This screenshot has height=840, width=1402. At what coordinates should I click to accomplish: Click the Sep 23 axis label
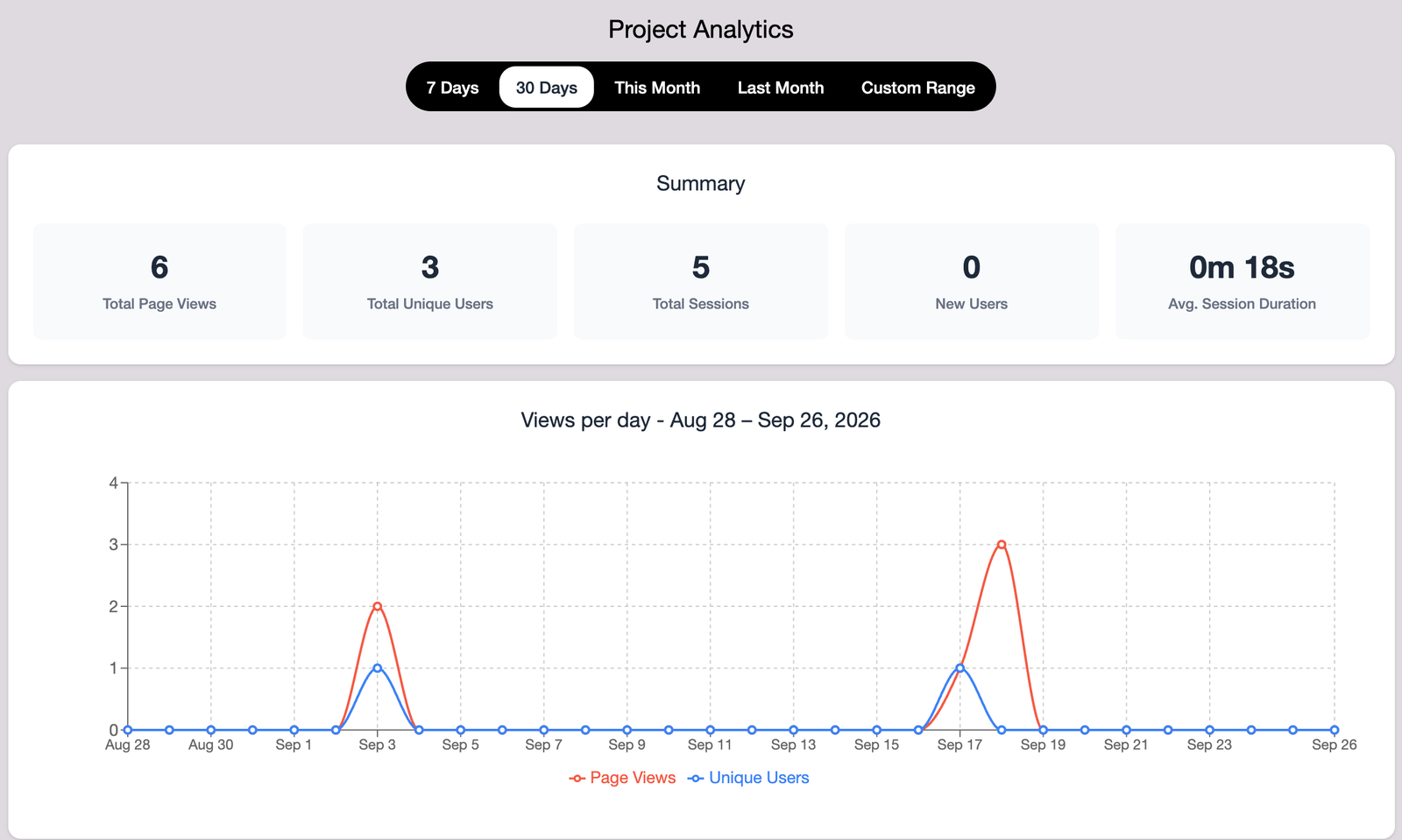pyautogui.click(x=1209, y=745)
